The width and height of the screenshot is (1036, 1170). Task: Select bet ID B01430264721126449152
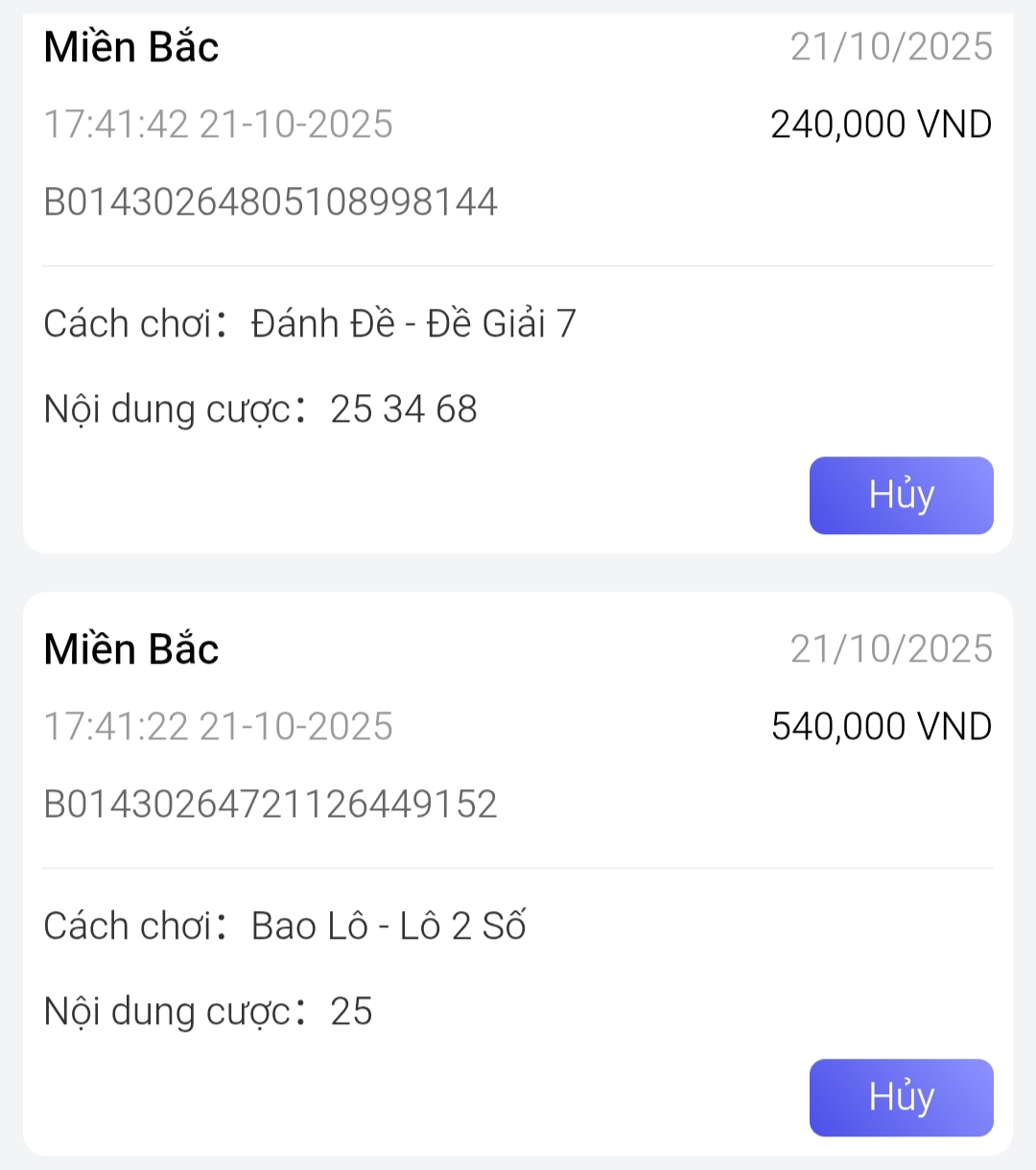click(271, 805)
